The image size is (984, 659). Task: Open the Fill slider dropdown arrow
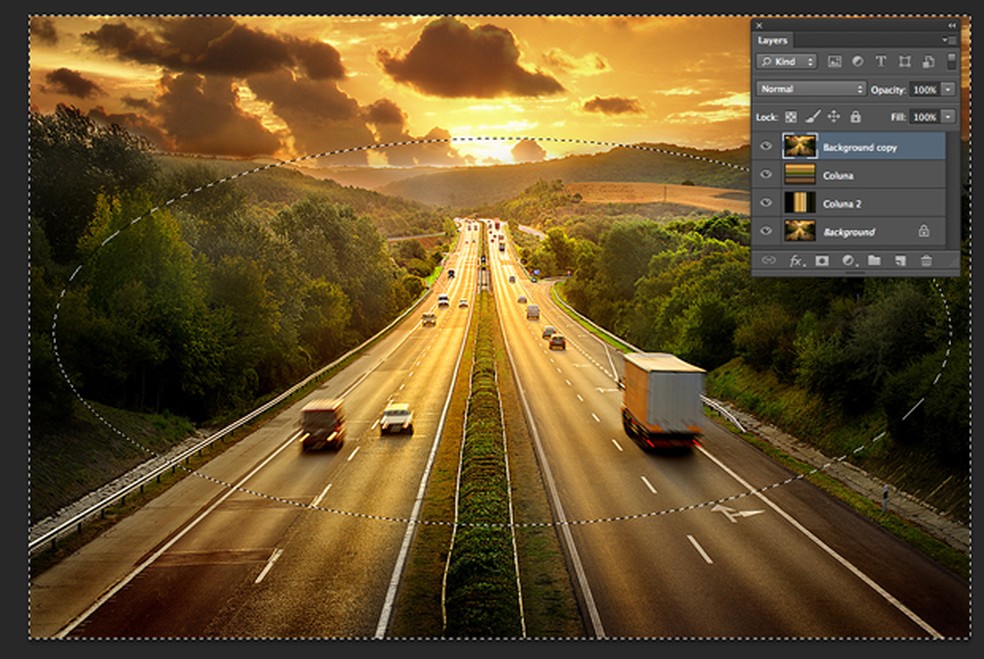(948, 117)
